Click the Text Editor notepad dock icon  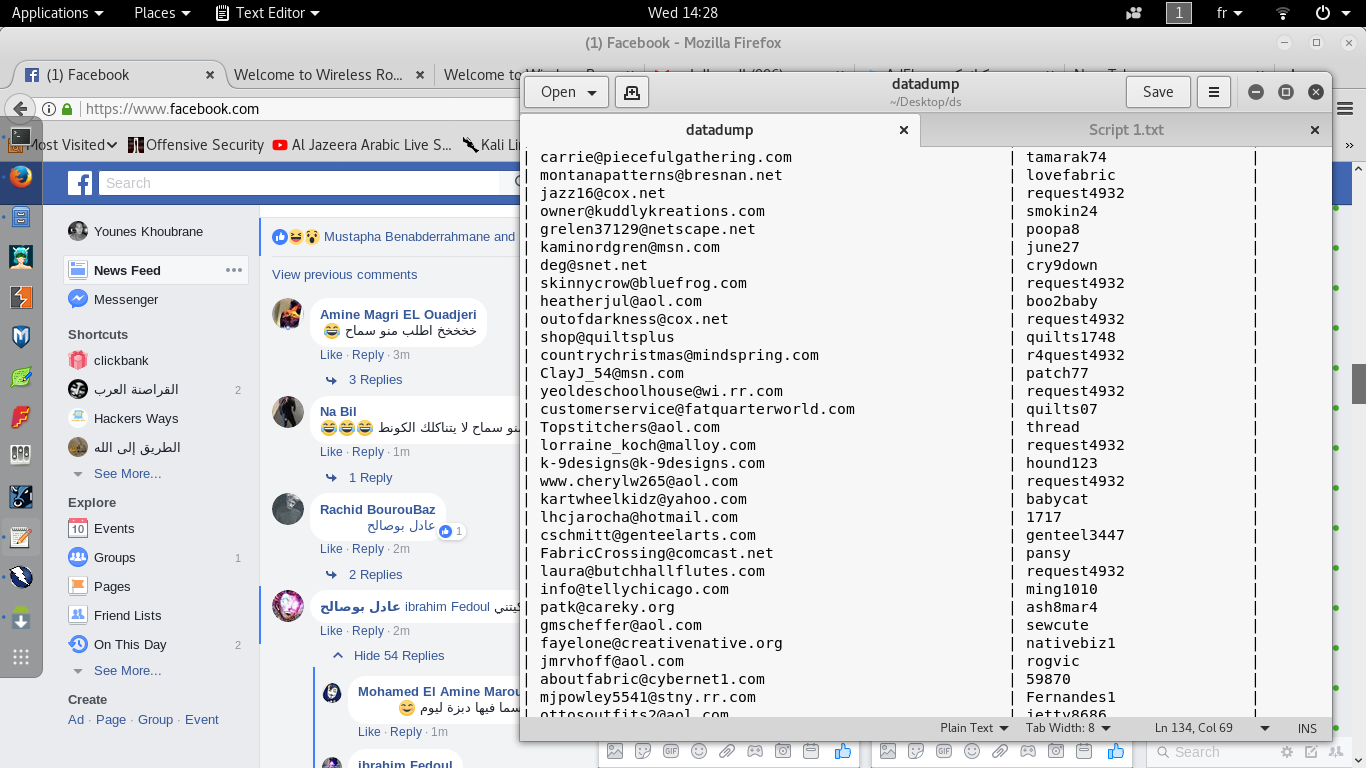21,537
